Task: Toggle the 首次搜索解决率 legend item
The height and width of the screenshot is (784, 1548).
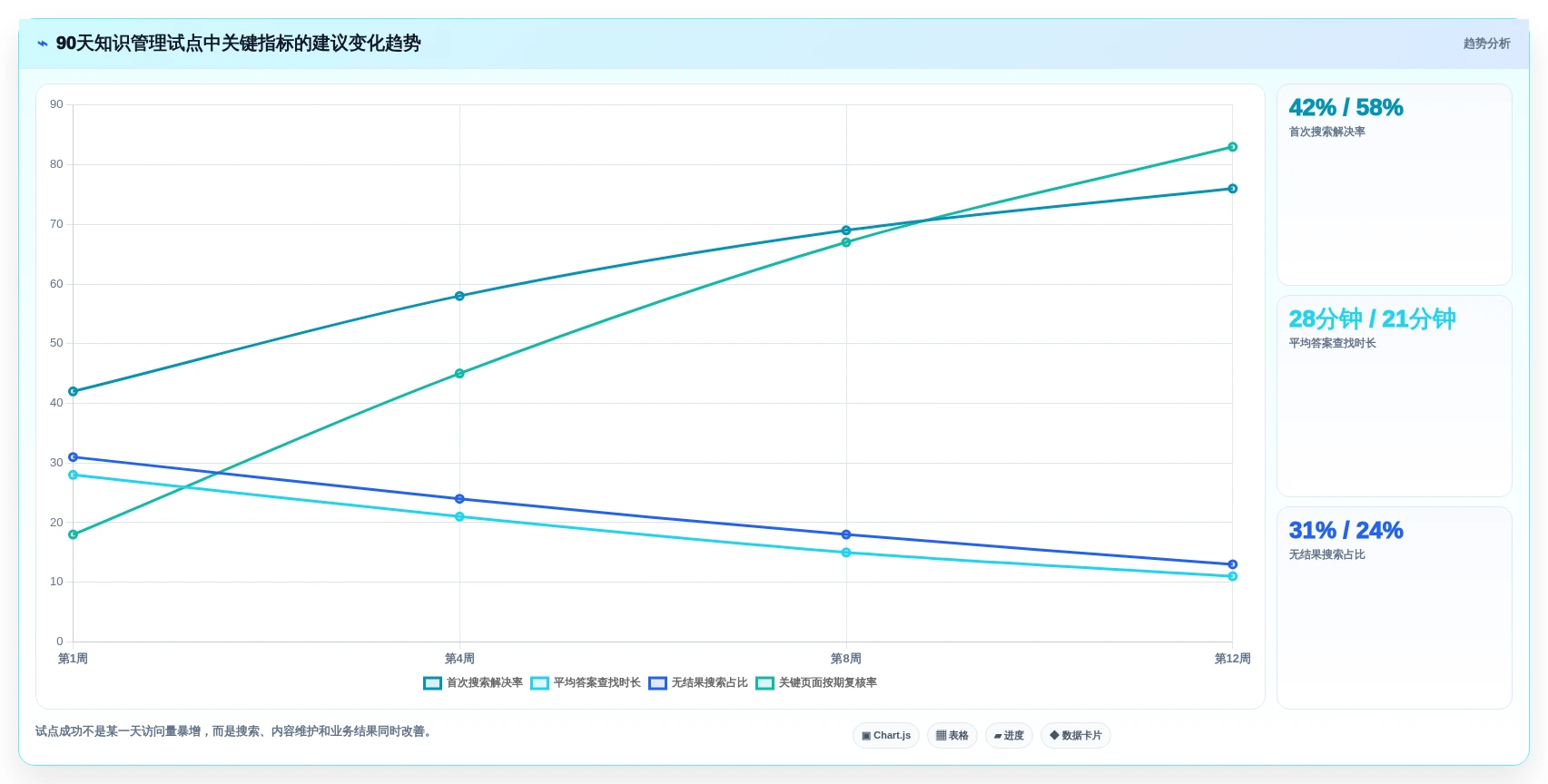Action: coord(473,683)
